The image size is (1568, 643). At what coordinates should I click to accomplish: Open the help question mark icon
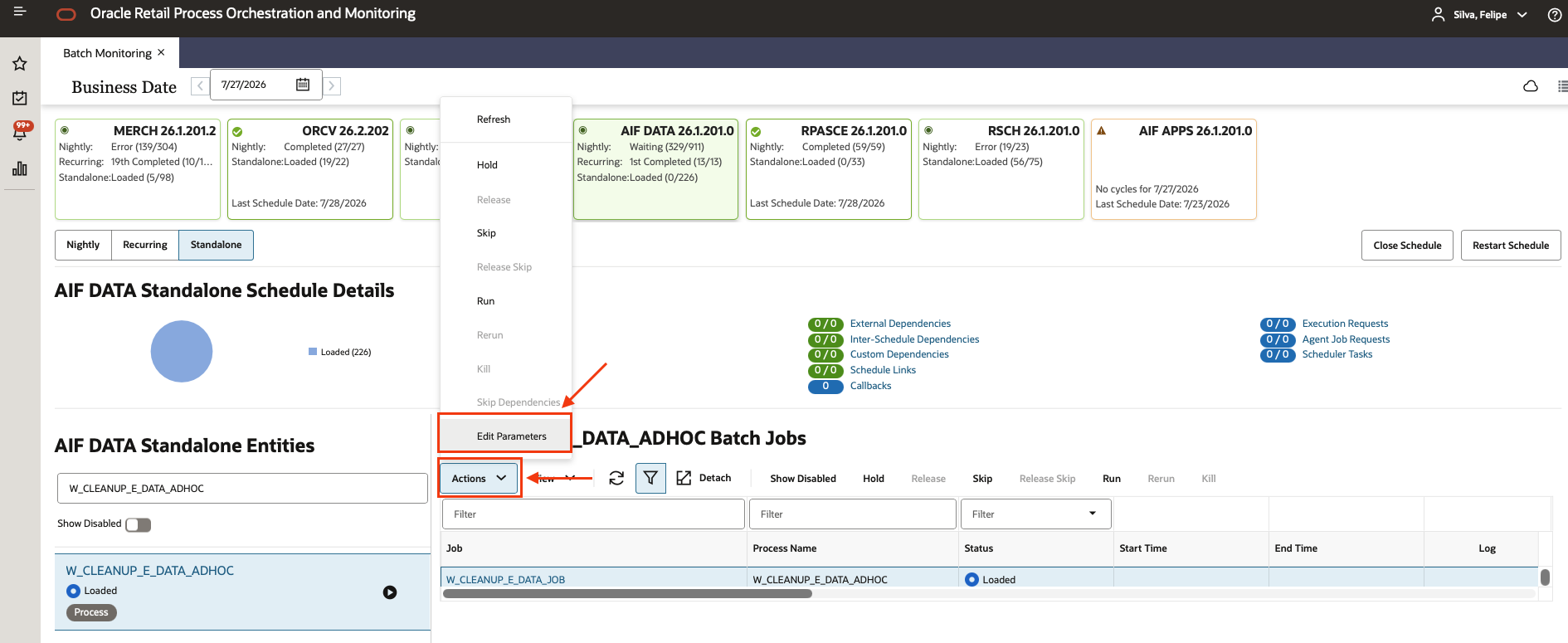(x=1555, y=15)
